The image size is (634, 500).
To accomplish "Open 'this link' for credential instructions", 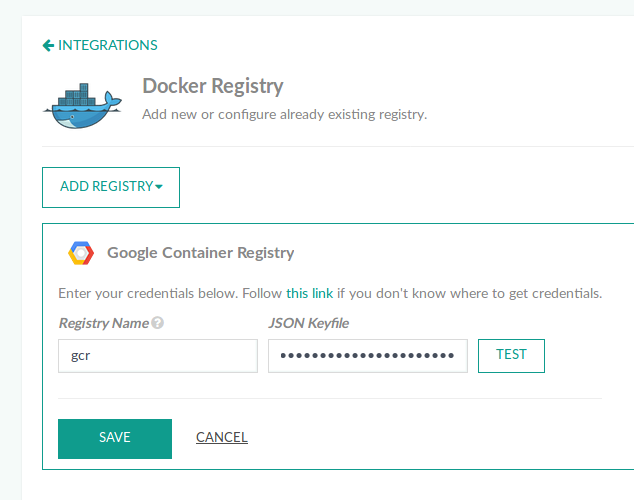I will pos(309,293).
